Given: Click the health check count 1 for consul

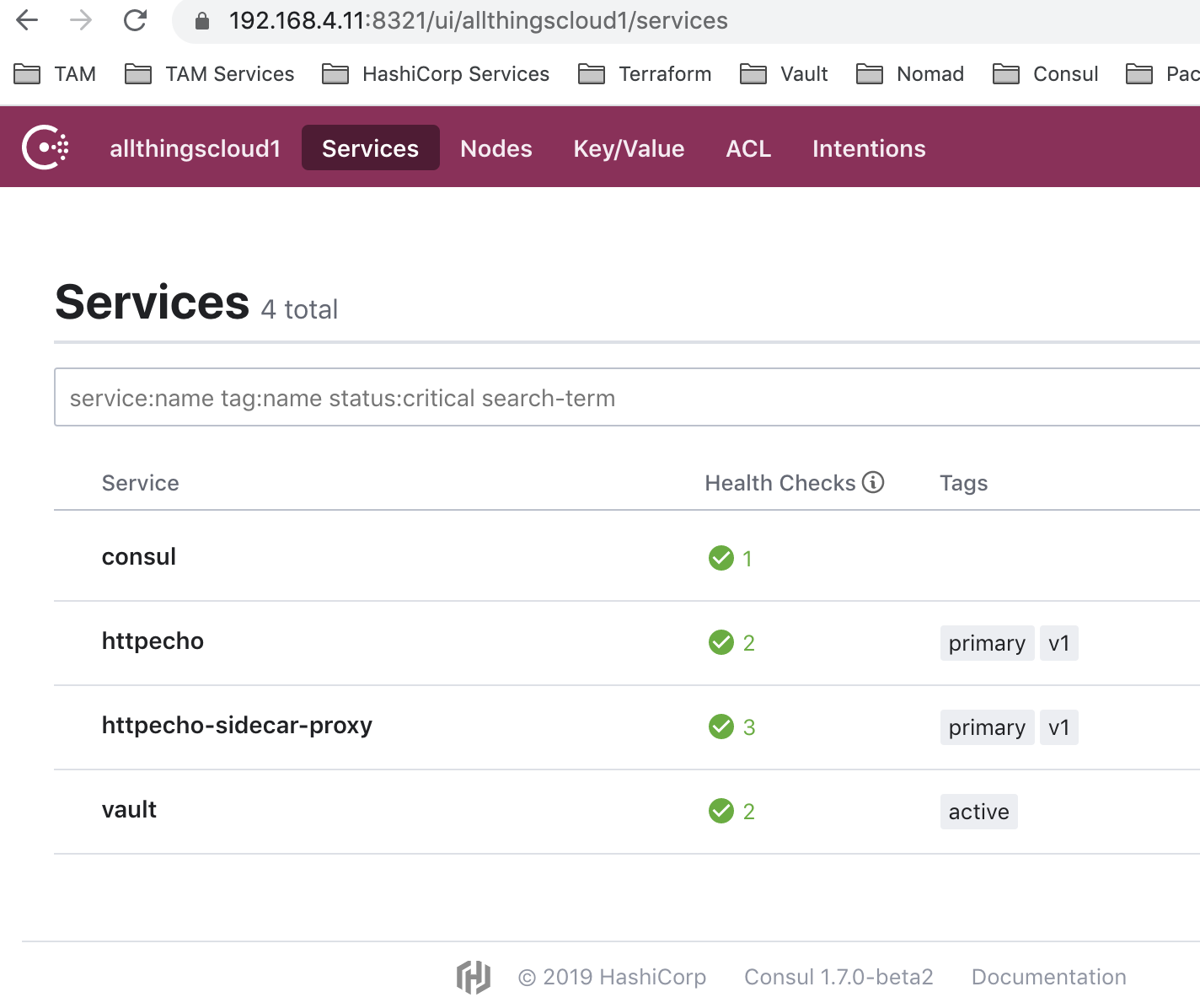Looking at the screenshot, I should pos(747,559).
